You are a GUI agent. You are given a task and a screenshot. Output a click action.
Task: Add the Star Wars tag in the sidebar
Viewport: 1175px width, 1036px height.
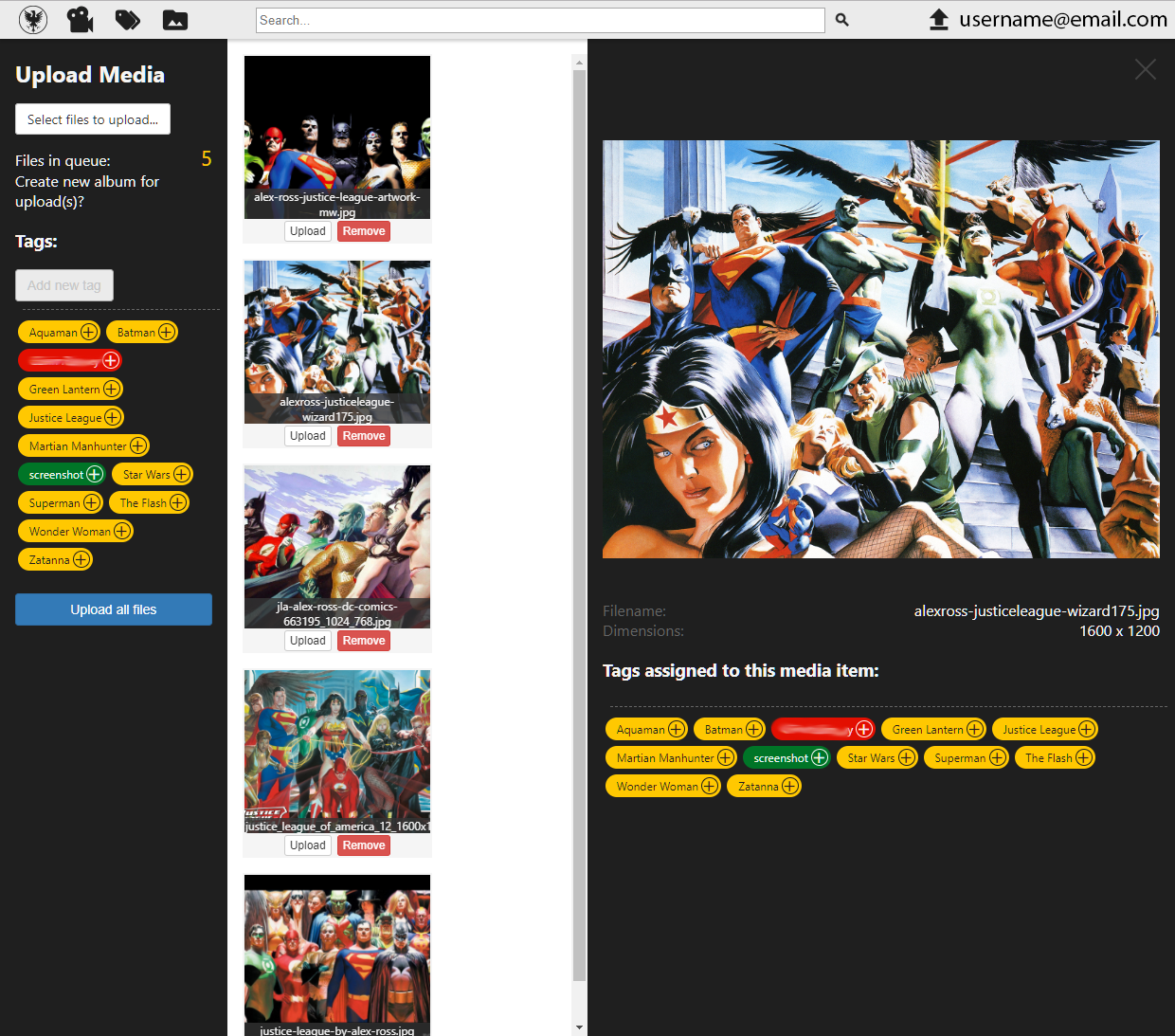coord(182,474)
